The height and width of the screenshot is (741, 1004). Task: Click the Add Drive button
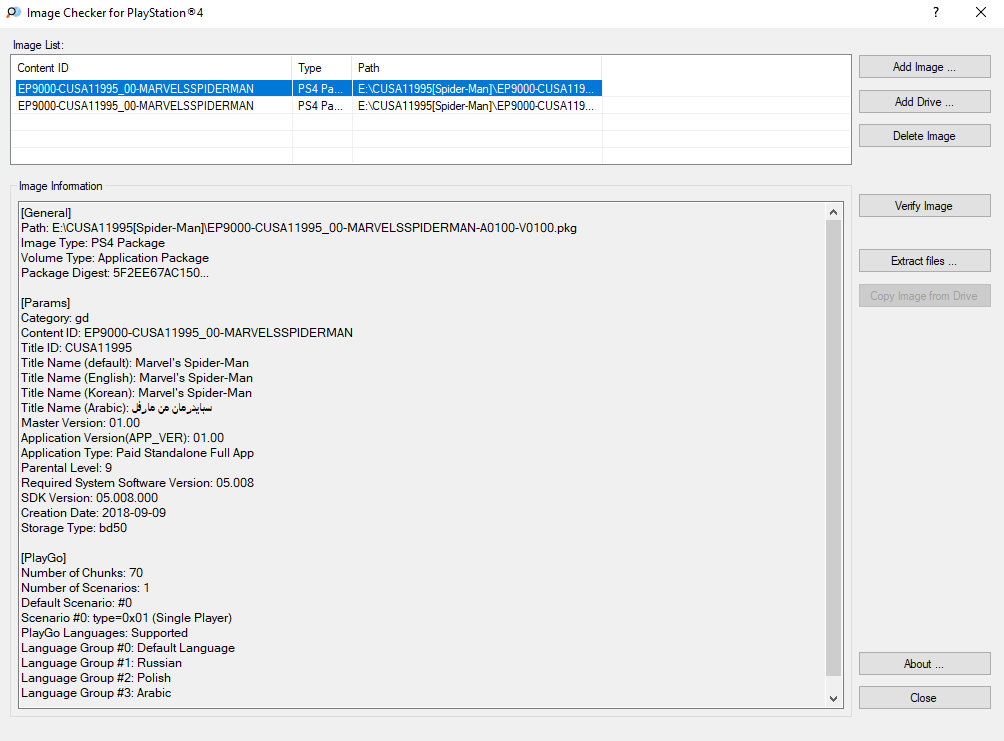pos(924,102)
